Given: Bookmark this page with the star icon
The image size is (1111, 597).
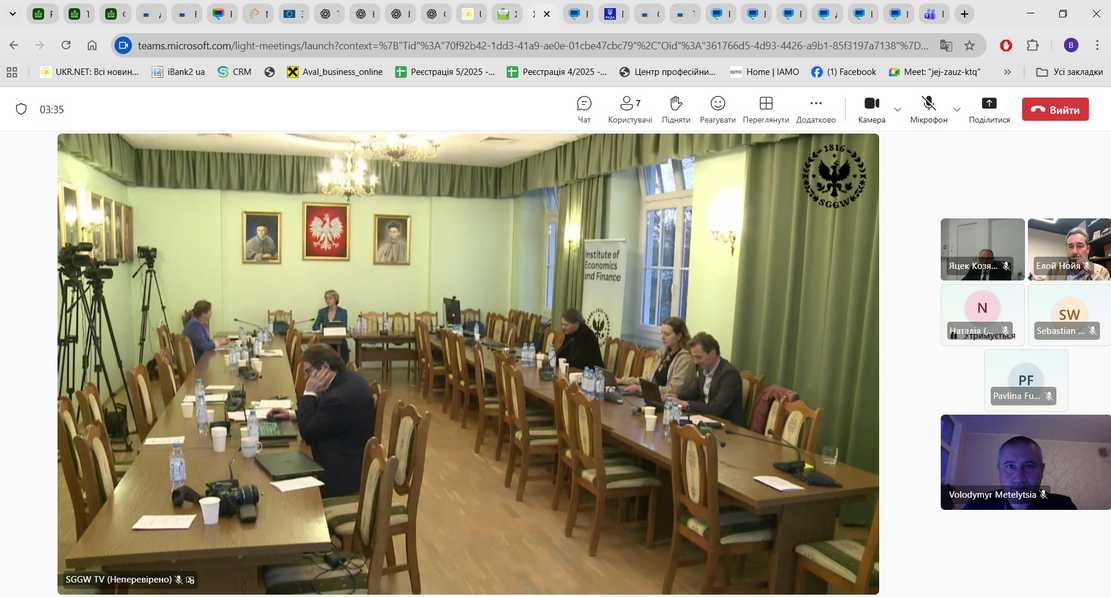Looking at the screenshot, I should (969, 45).
